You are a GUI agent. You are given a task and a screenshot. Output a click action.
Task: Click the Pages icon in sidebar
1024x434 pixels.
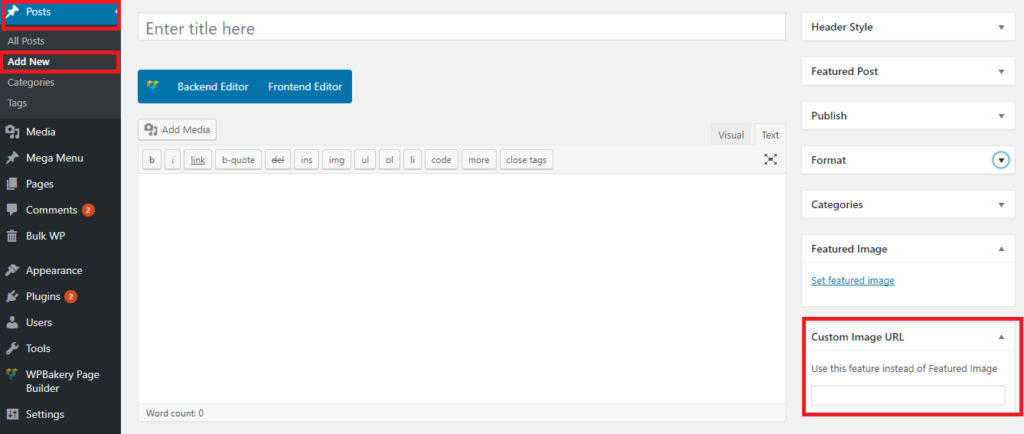[x=12, y=184]
